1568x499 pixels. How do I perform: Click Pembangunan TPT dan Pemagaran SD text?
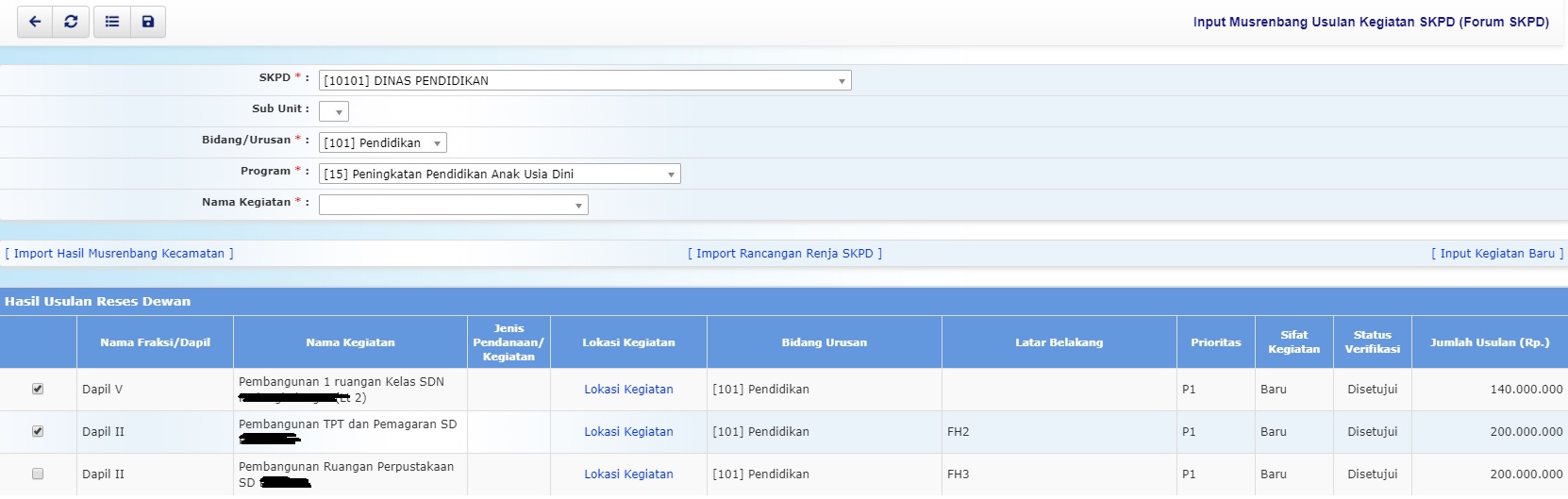[x=347, y=424]
